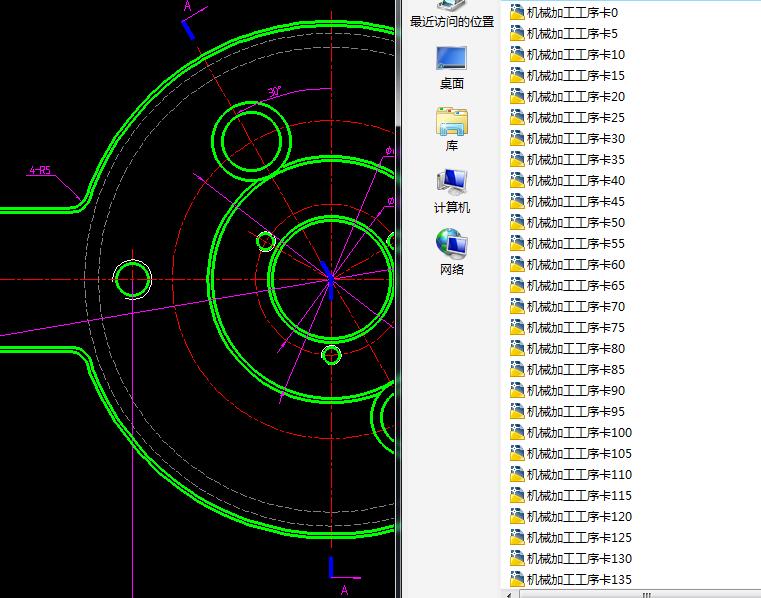Viewport: 761px width, 598px height.
Task: Click the 4-R5 dimension label in drawing
Action: 40,170
